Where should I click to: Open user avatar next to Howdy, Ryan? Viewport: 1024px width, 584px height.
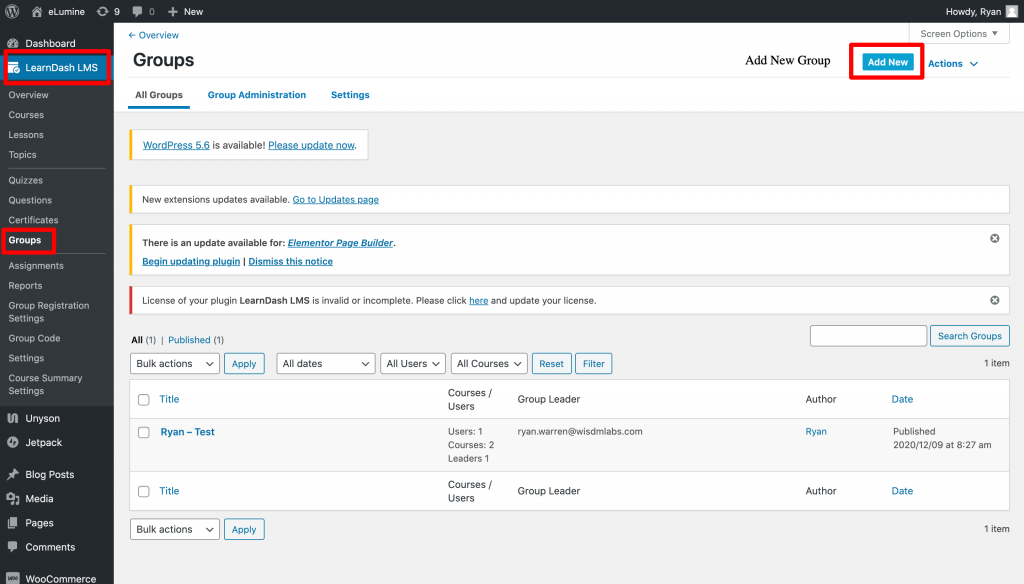1012,11
